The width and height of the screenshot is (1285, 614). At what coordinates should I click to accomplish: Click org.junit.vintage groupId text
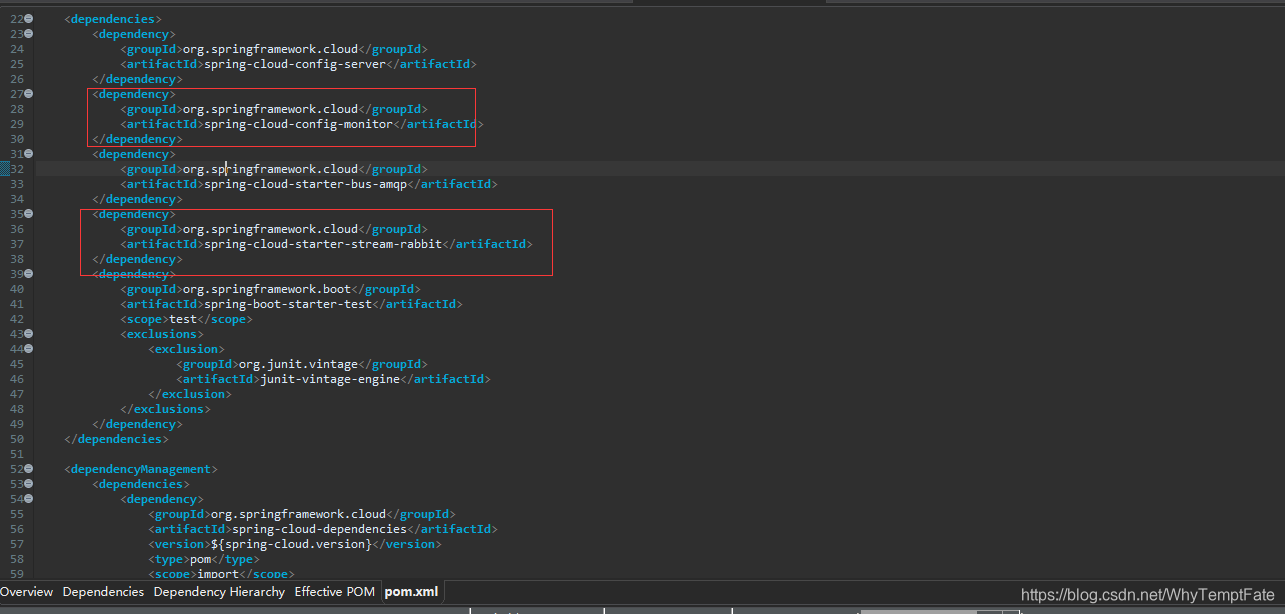pyautogui.click(x=297, y=364)
